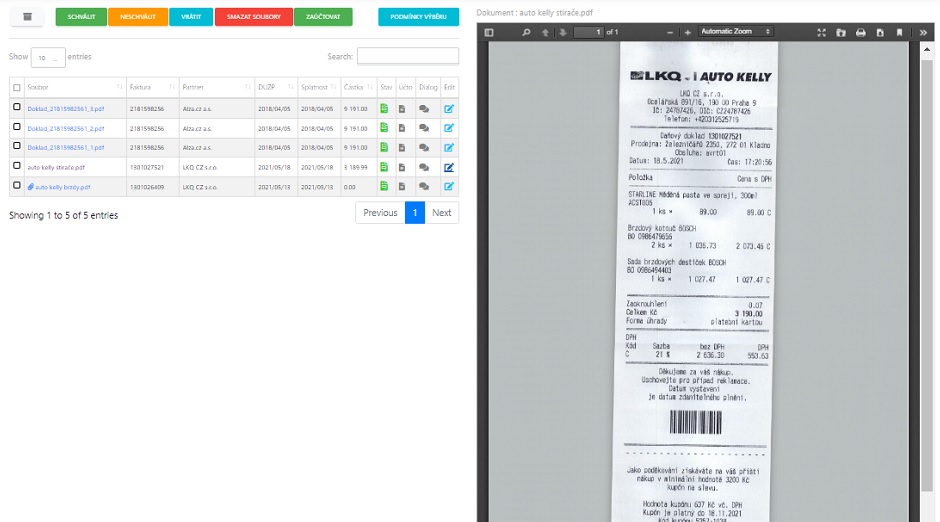Click the green SCHVÁLIT button
Screen dimensions: 940x522
pos(81,17)
